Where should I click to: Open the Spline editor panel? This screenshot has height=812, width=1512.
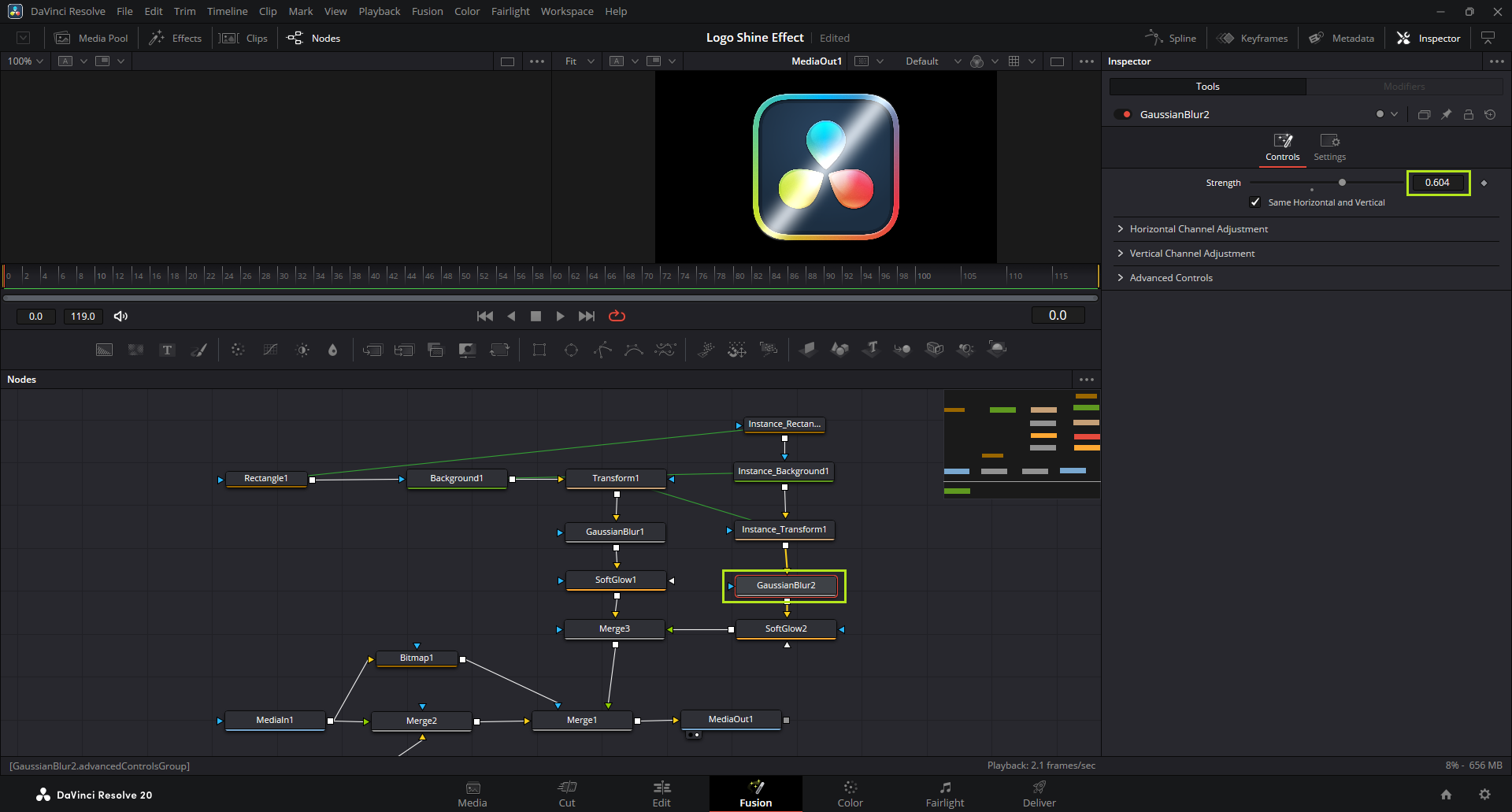click(1171, 38)
